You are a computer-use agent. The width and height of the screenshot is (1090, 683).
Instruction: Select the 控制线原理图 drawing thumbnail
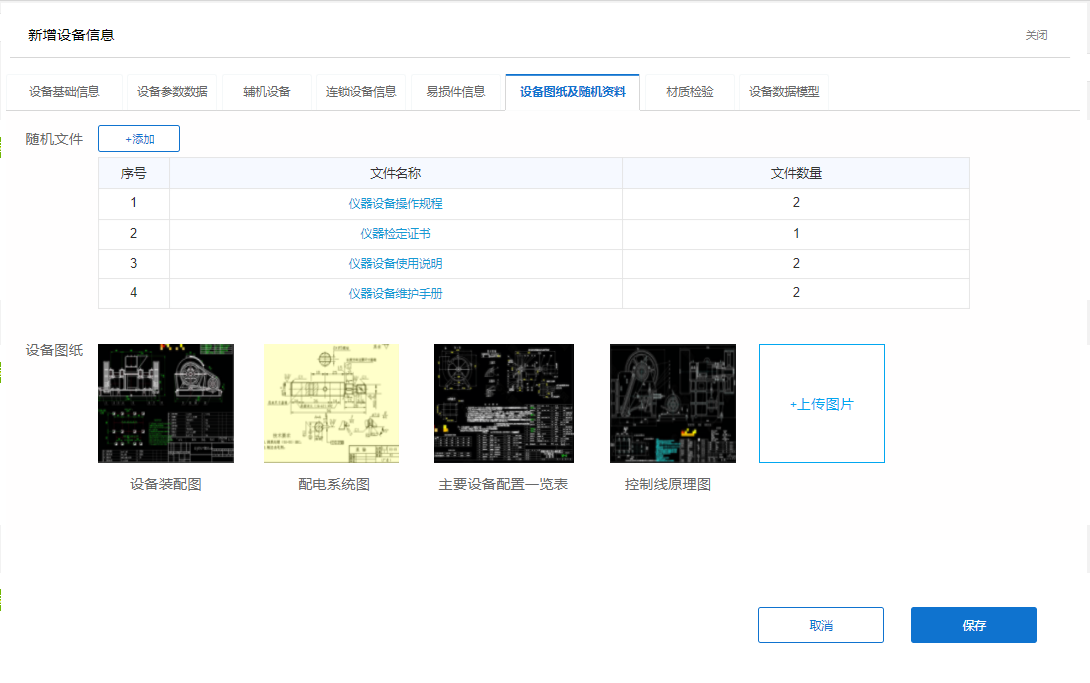point(672,403)
